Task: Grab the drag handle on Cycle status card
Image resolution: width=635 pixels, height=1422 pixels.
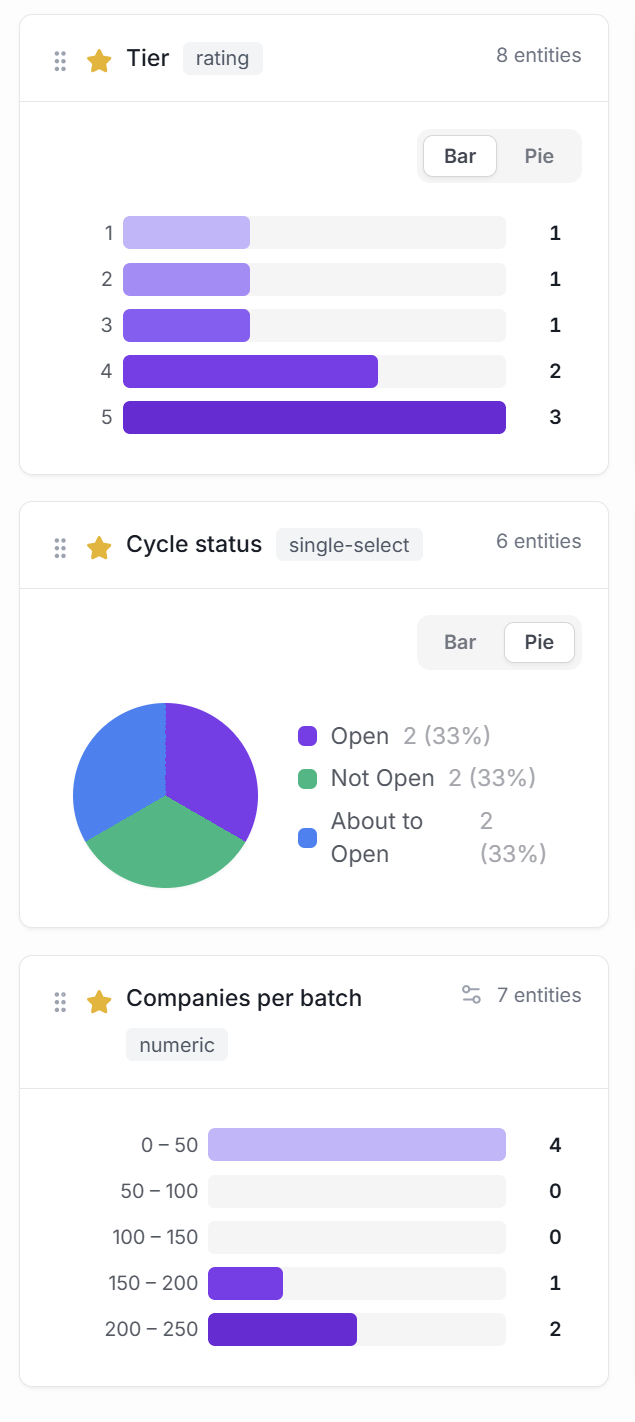Action: point(59,545)
